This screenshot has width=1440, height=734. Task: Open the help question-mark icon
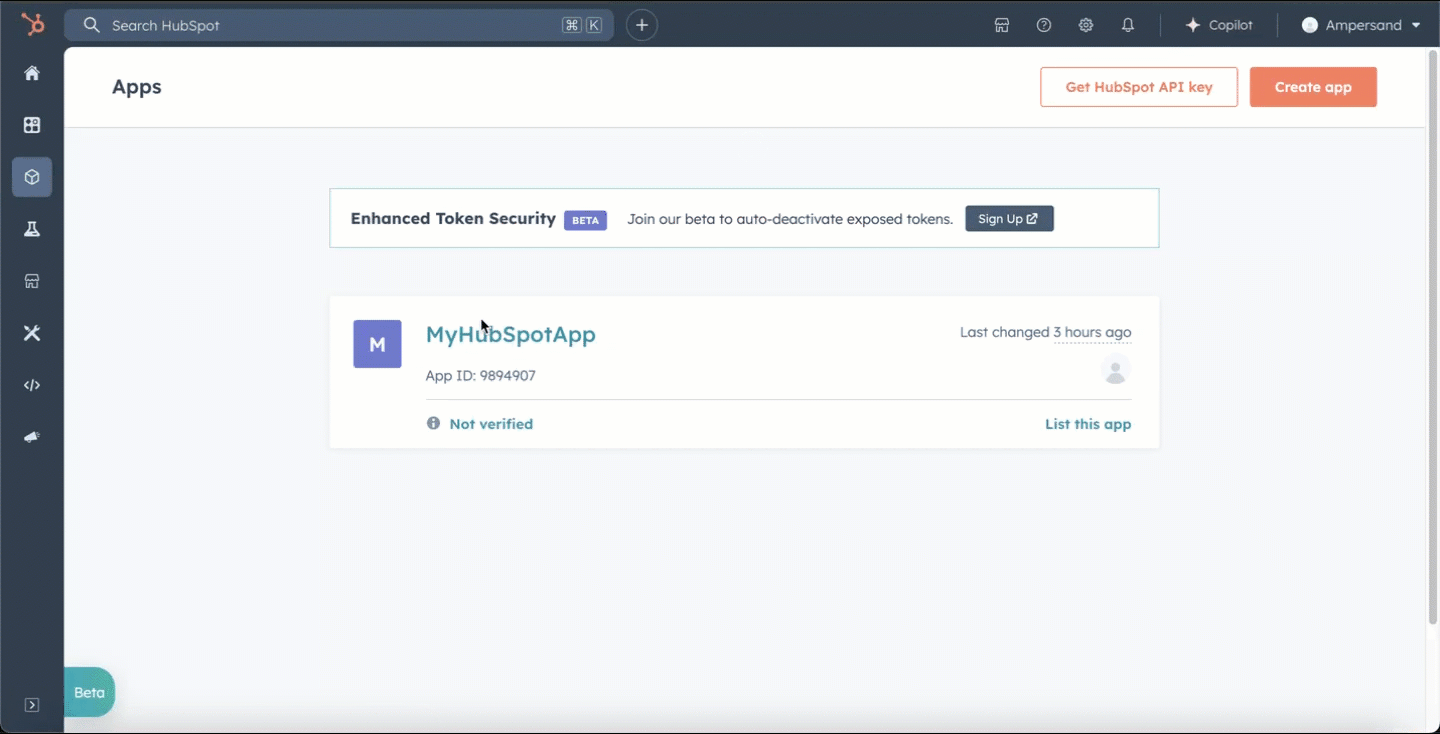[1043, 24]
